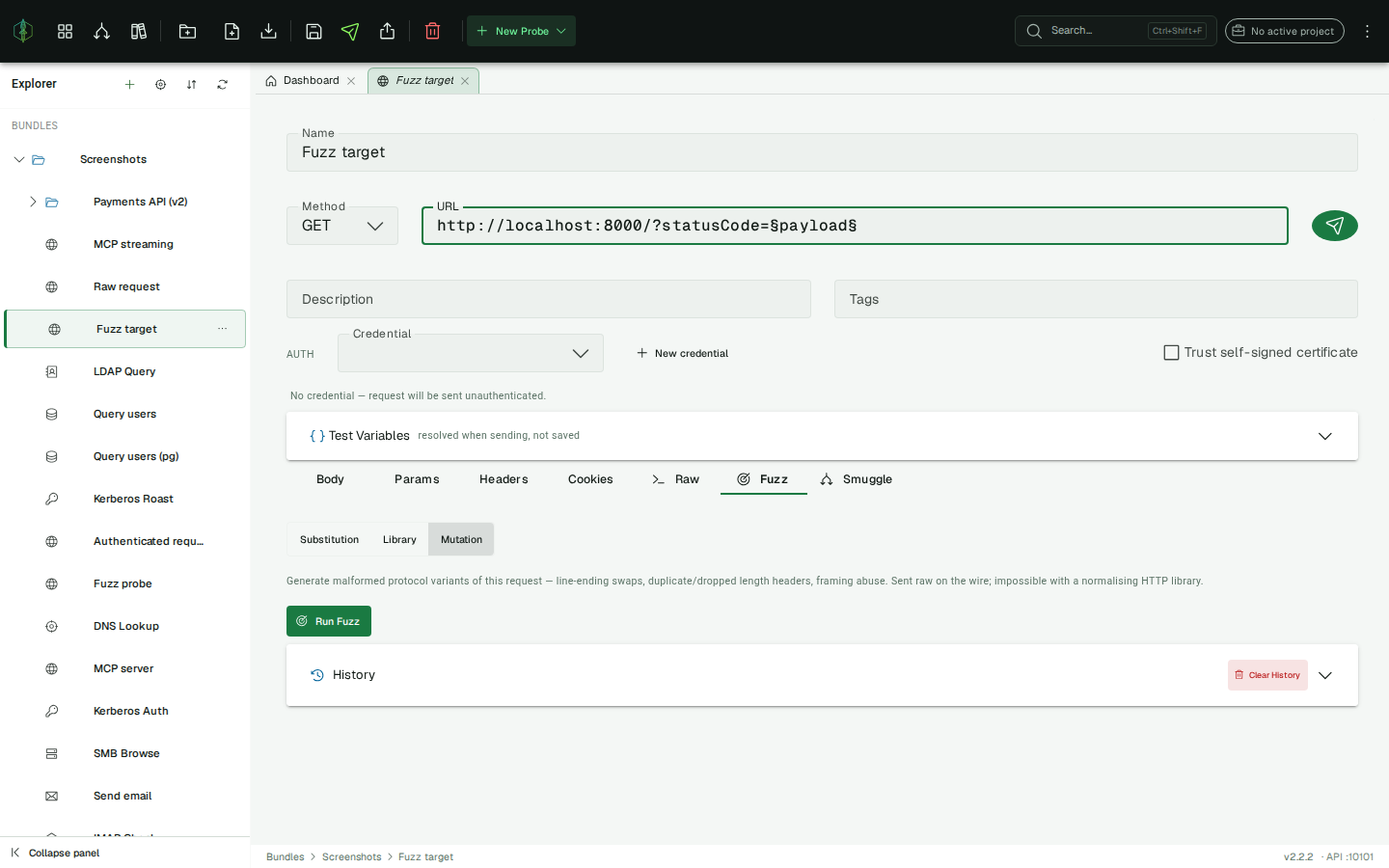Viewport: 1389px width, 868px height.
Task: Click the Explorer locate target icon
Action: 160,84
